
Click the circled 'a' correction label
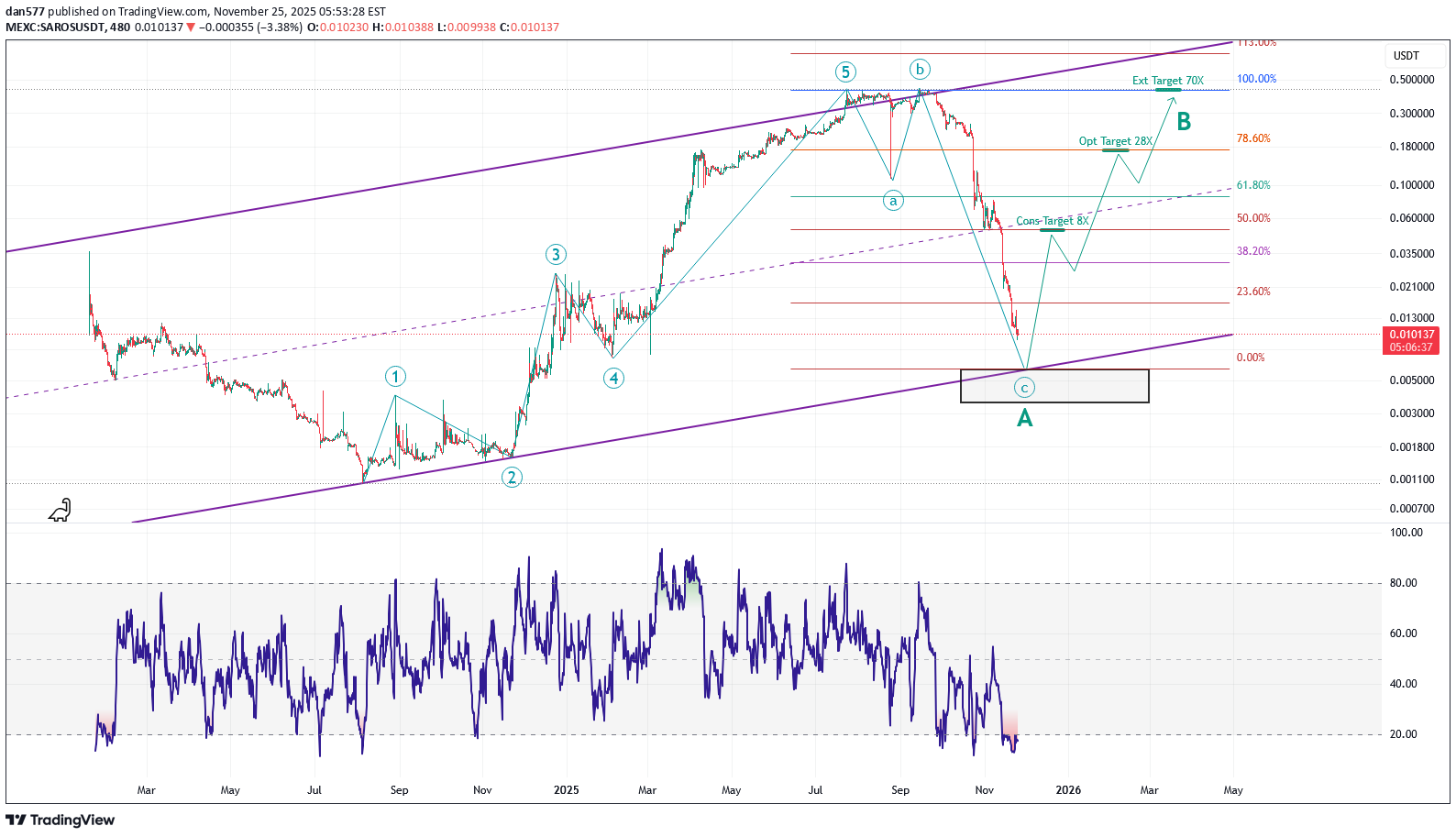pos(893,201)
